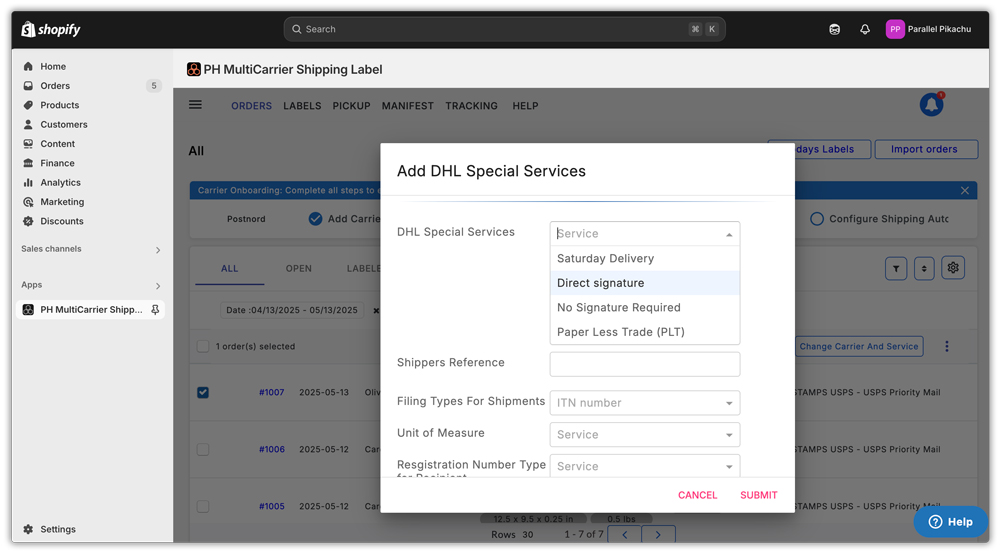The image size is (1000, 554).
Task: Click the Shippers Reference input field
Action: pyautogui.click(x=645, y=364)
